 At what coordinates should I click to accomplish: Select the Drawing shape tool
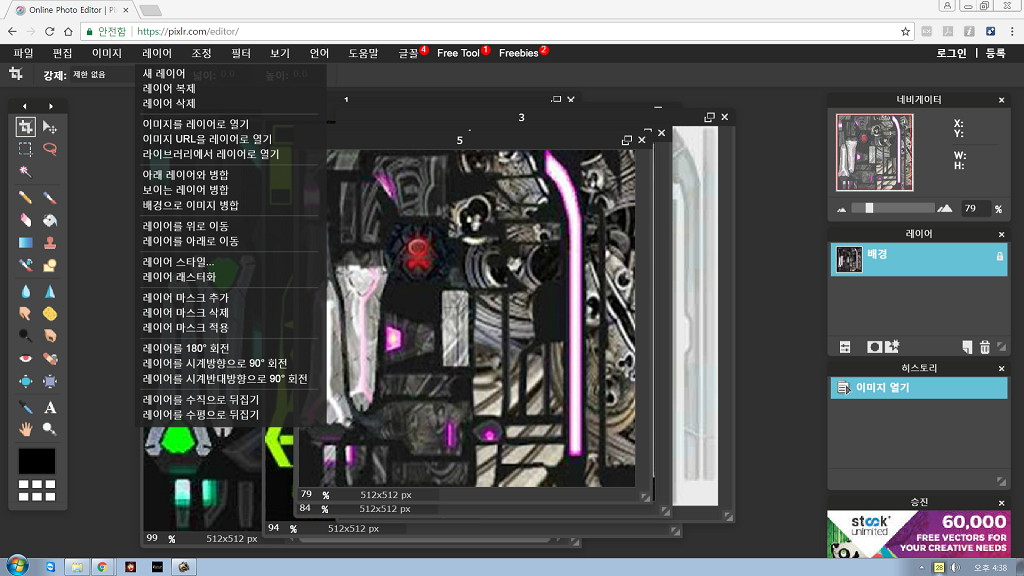(x=50, y=264)
